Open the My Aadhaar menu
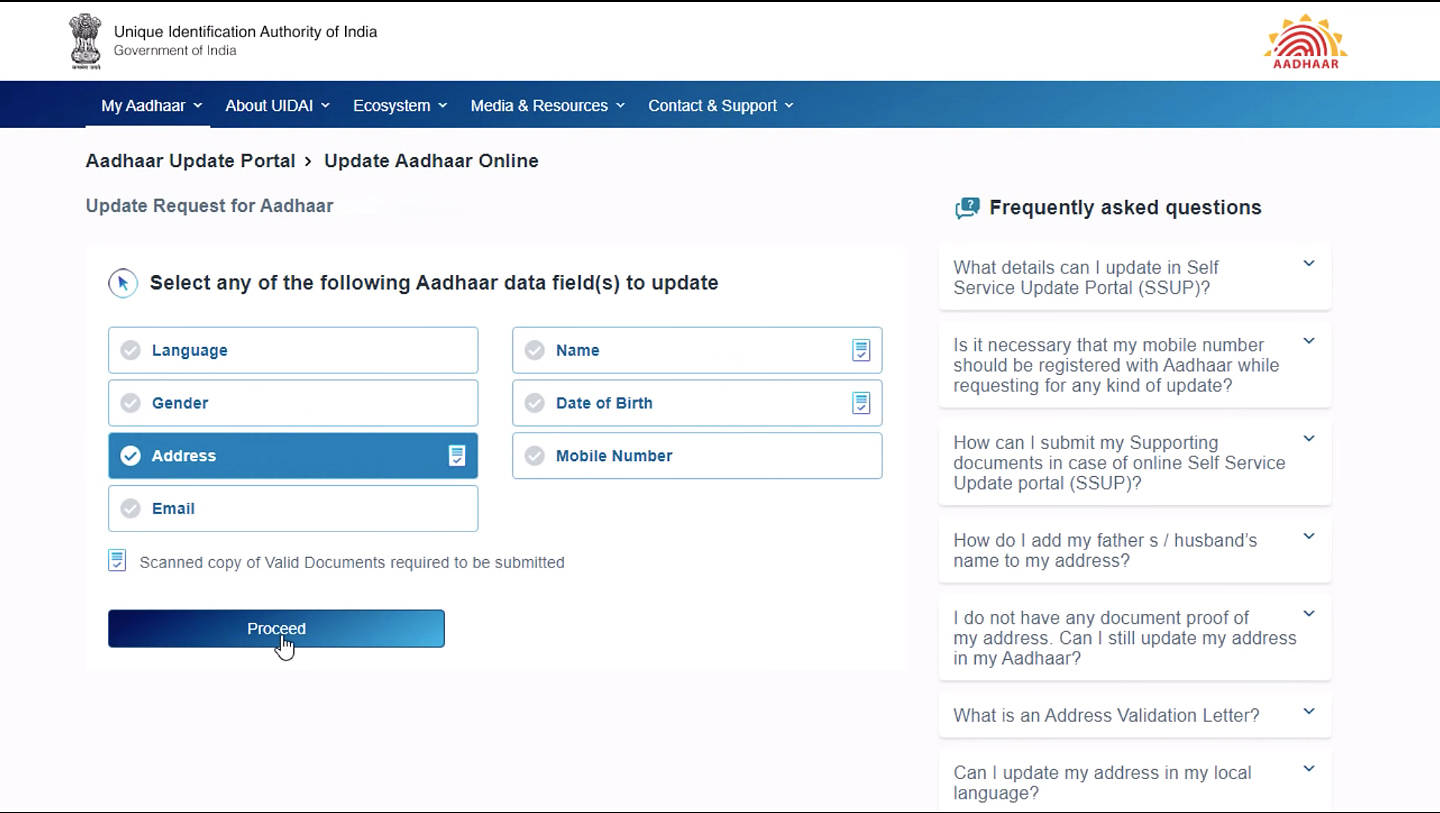Screen dimensions: 1440x813 [x=151, y=106]
